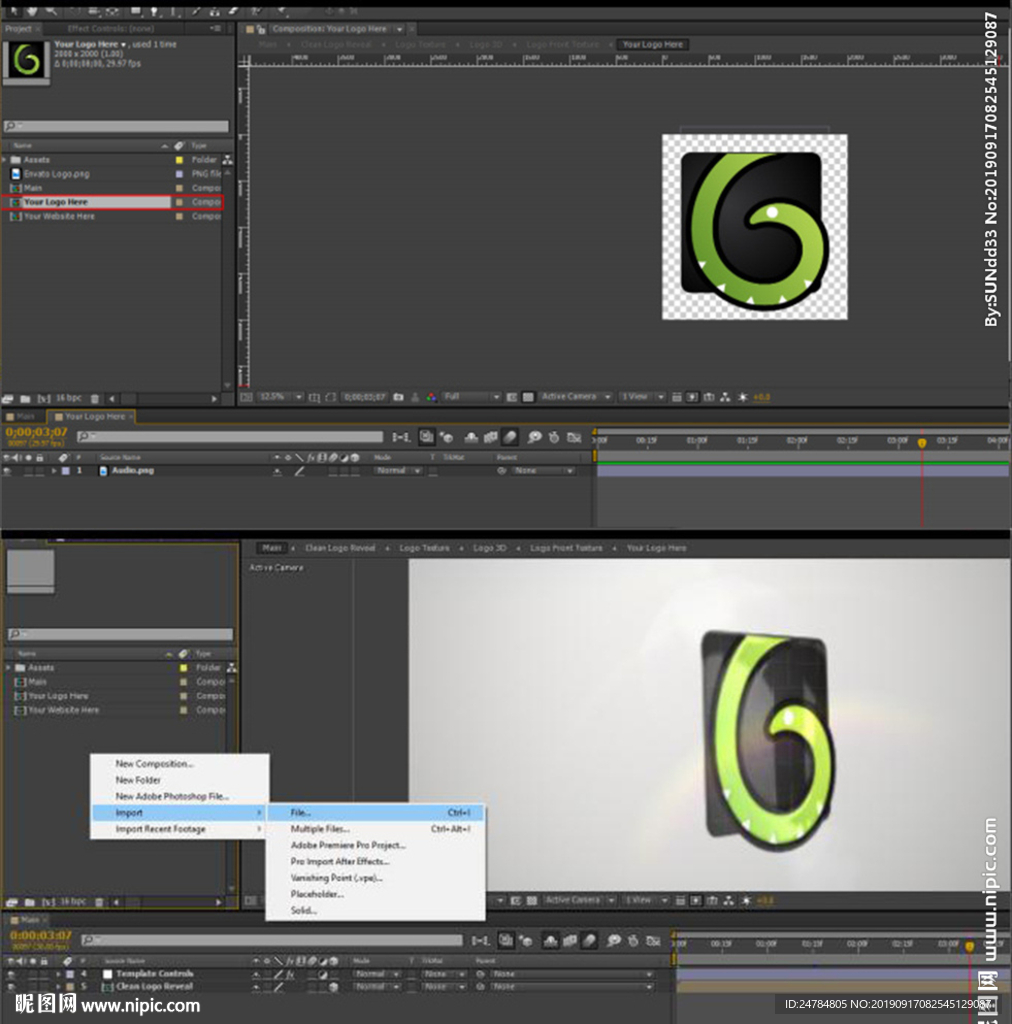The height and width of the screenshot is (1024, 1012).
Task: Select Your Website Here comp in upper Project panel
Action: pyautogui.click(x=59, y=216)
